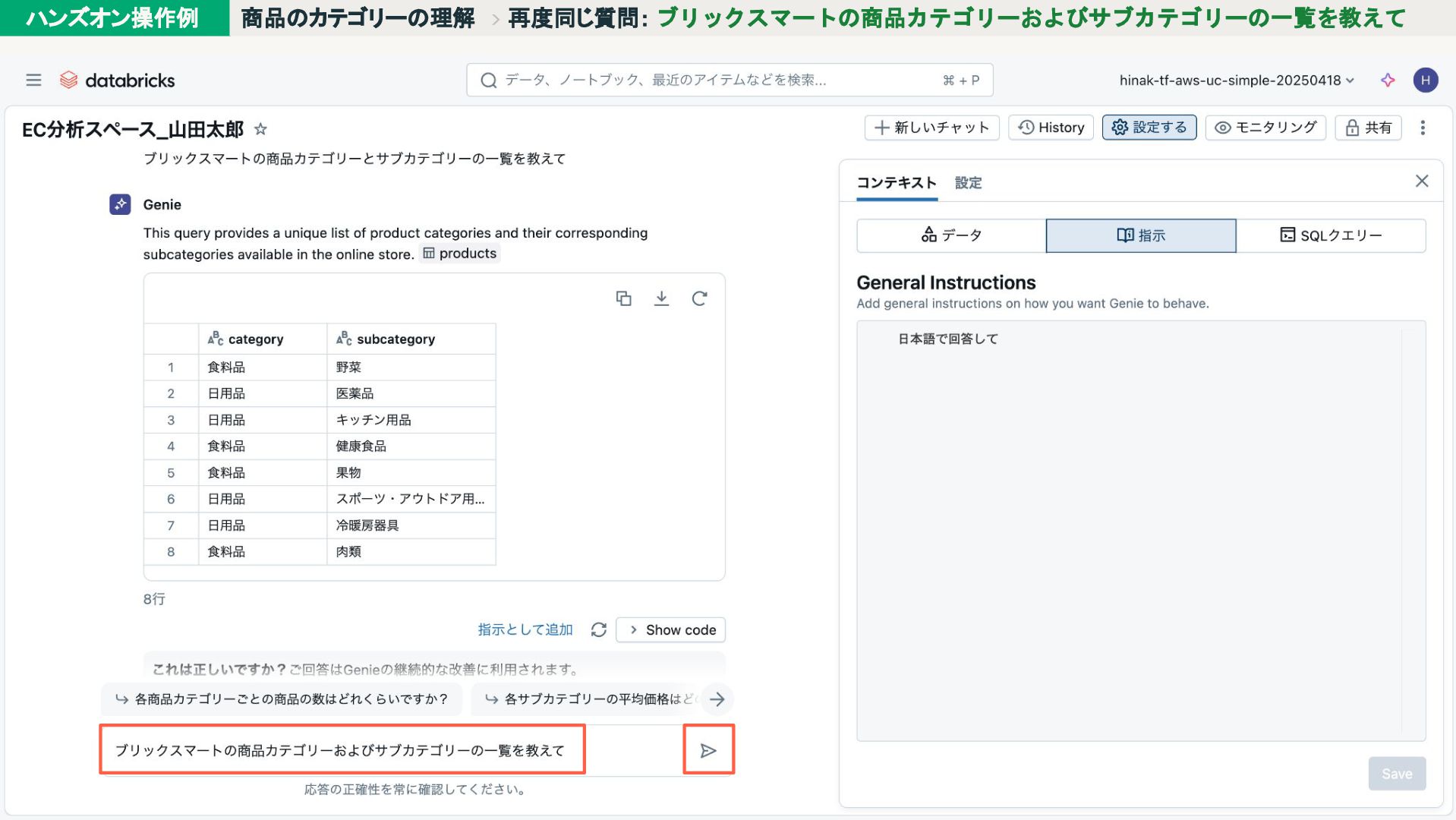Show more suggested questions arrow
Screen dimensions: 1456x820
pos(717,699)
